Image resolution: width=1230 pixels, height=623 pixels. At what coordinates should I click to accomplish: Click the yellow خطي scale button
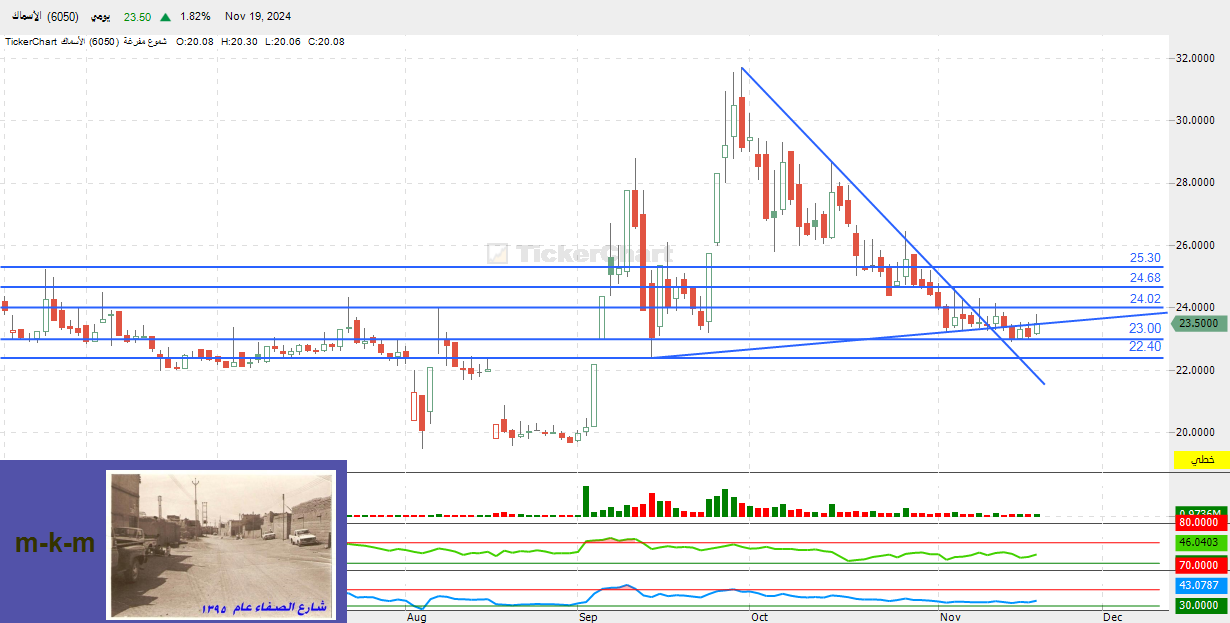tap(1201, 460)
